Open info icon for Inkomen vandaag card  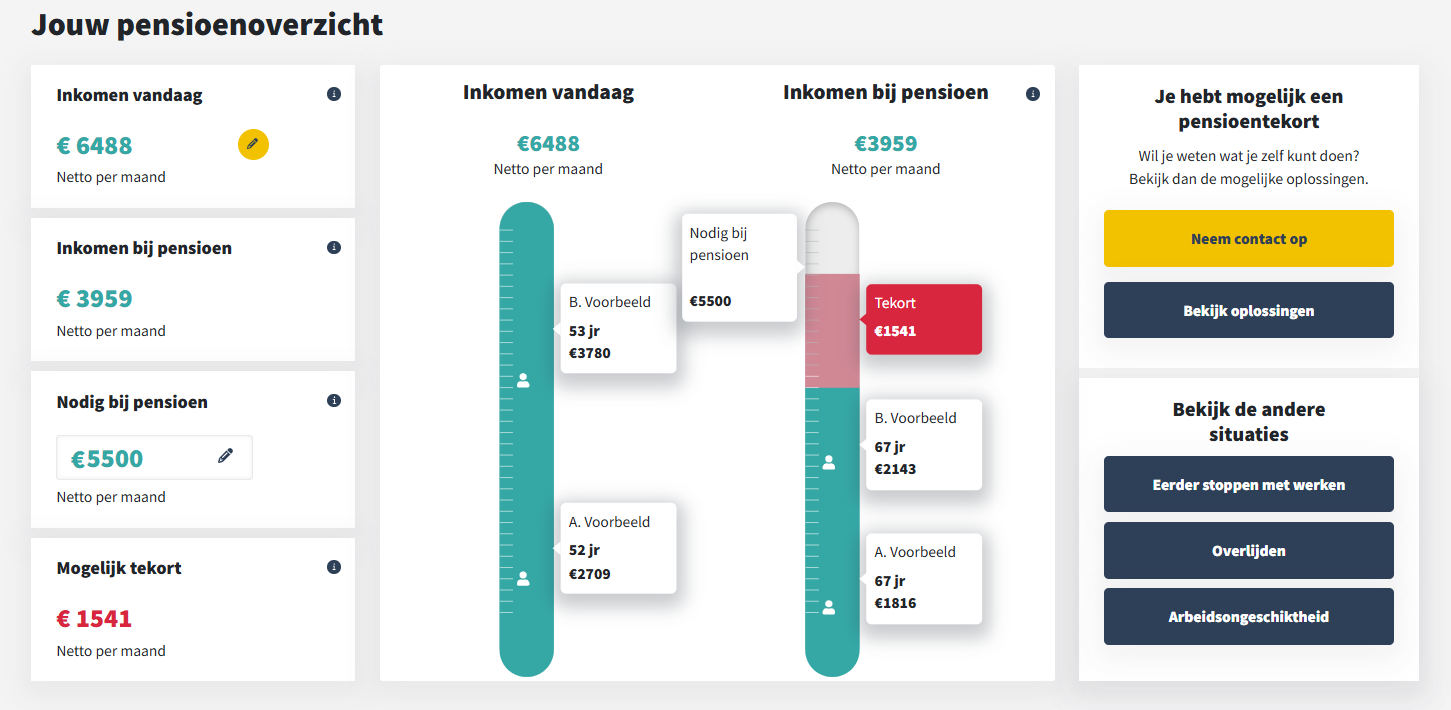[x=334, y=94]
